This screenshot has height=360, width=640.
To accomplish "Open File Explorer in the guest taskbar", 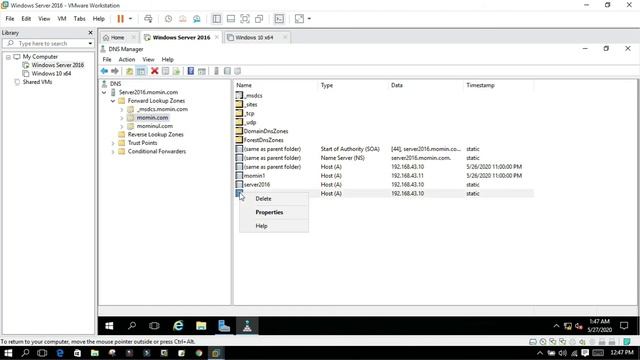I will [201, 326].
